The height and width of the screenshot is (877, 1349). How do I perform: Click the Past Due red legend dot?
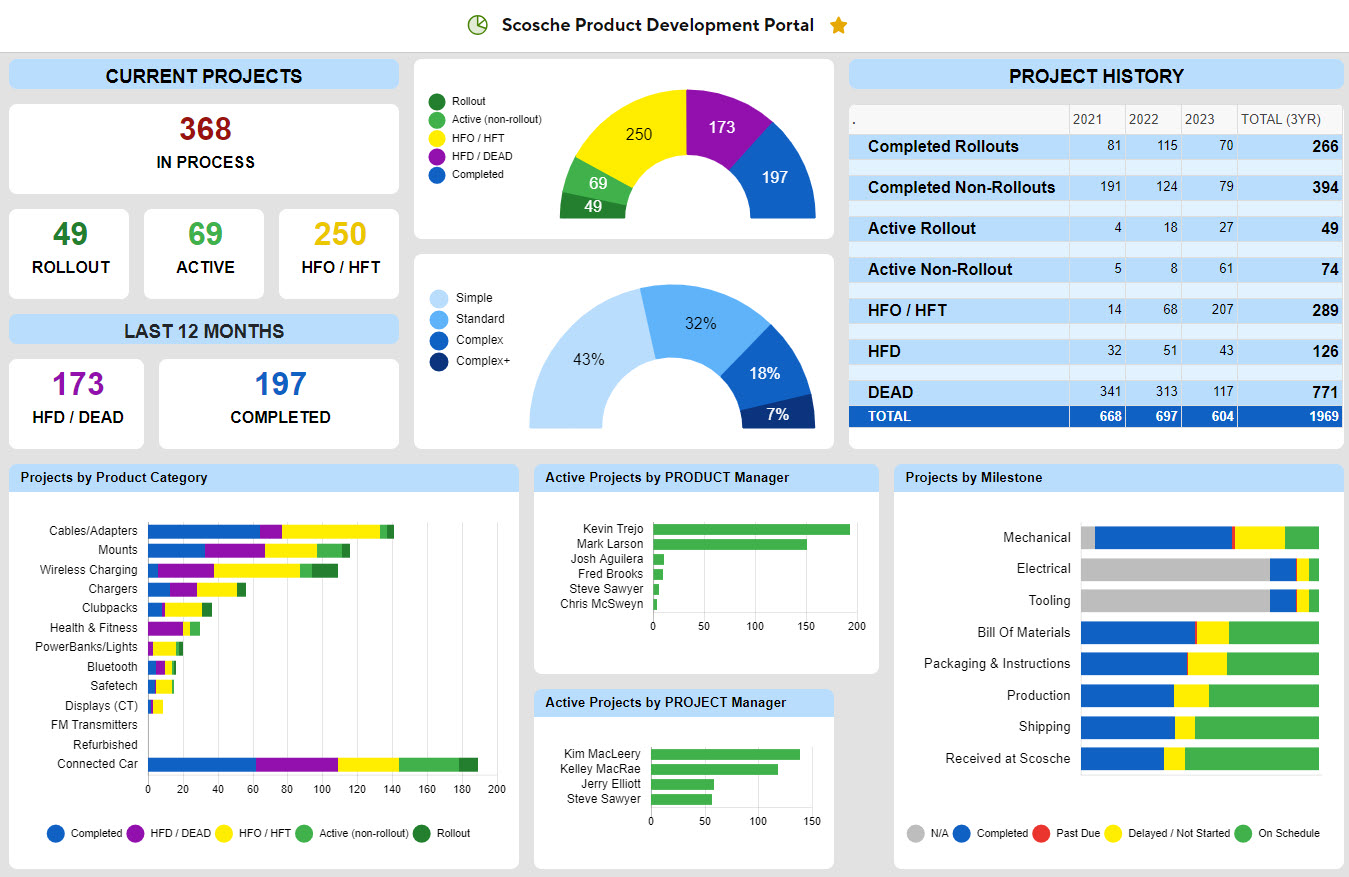click(1041, 833)
